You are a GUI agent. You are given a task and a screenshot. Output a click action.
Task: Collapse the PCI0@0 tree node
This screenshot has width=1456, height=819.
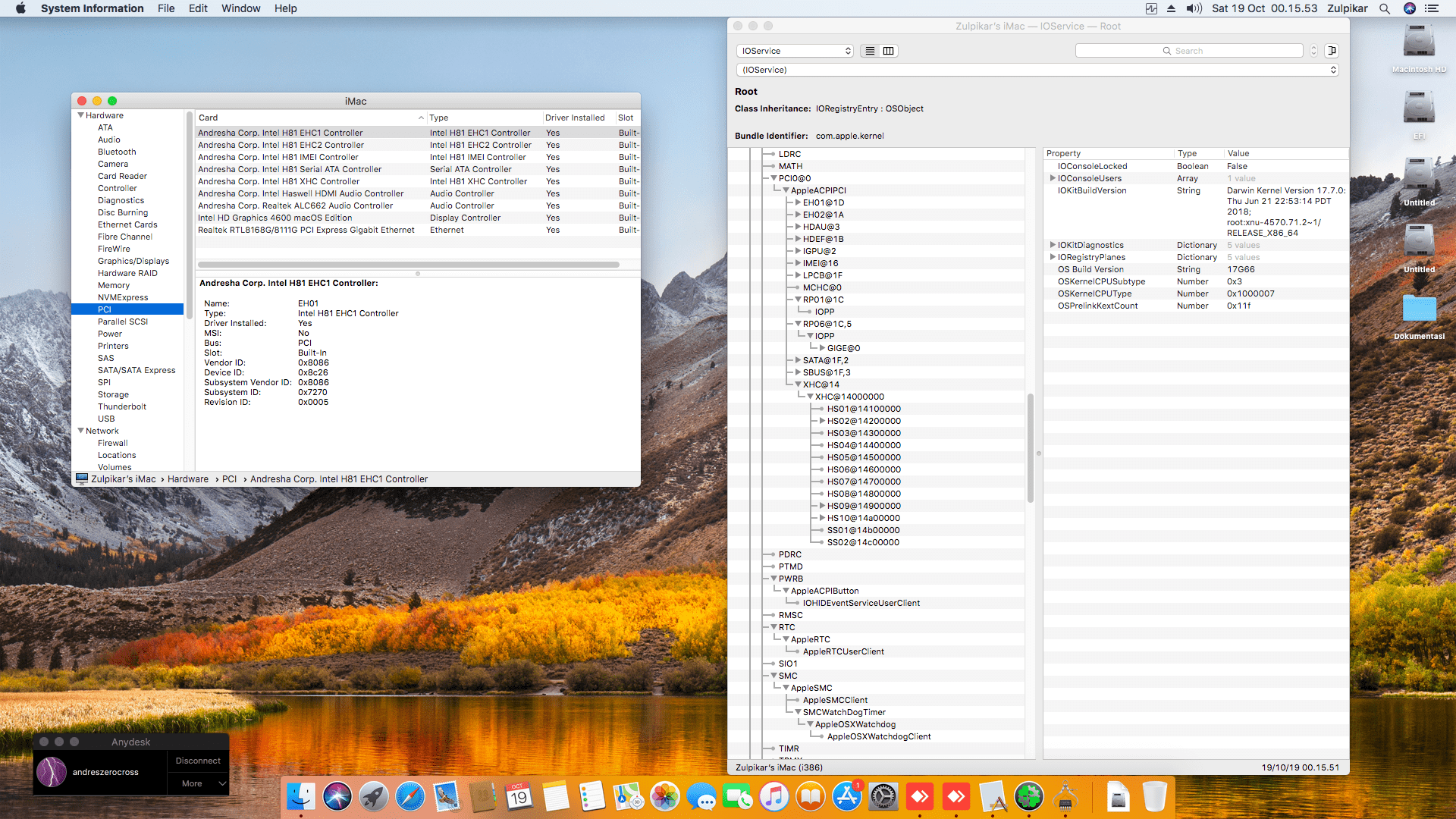point(775,179)
